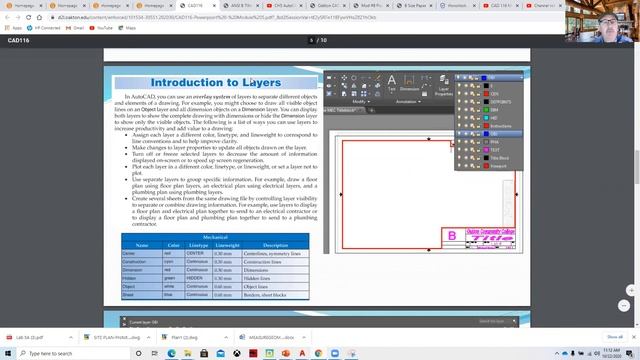Open the browser home page button
The width and height of the screenshot is (640, 360).
(x=39, y=18)
